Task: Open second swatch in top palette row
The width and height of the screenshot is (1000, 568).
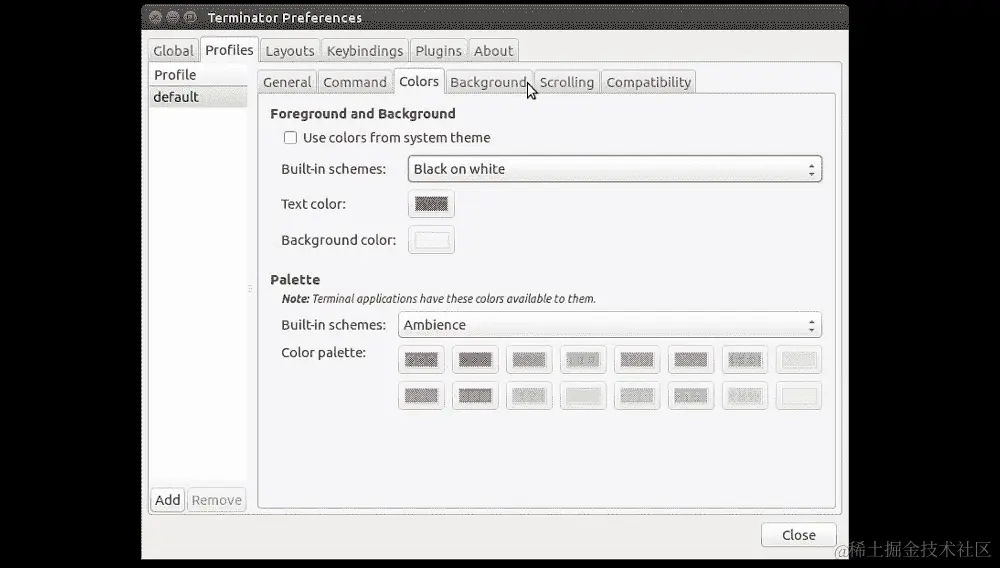Action: pos(475,360)
